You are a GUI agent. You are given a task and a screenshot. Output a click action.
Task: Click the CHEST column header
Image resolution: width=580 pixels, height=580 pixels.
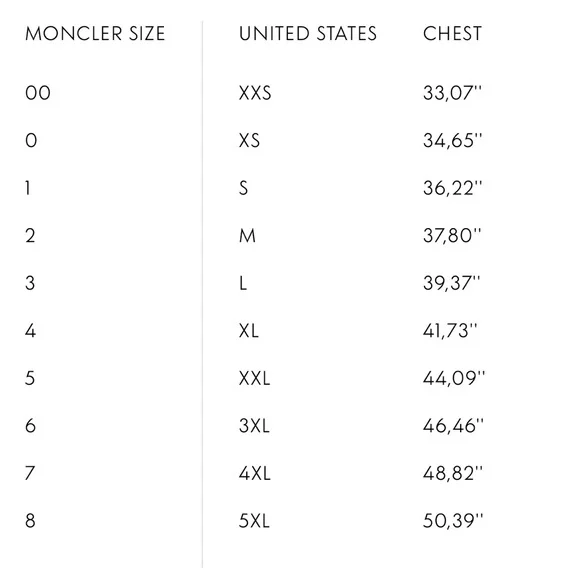(452, 34)
